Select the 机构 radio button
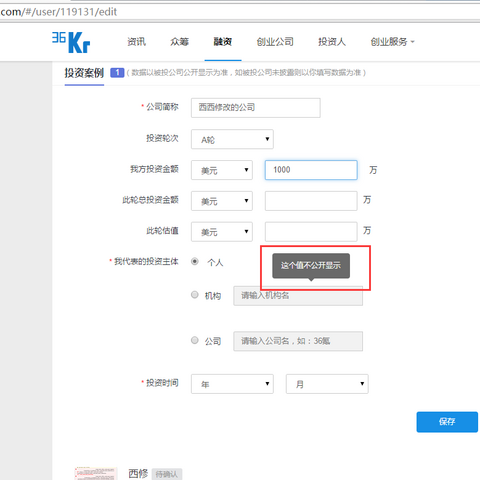Screen dimensions: 480x480 tap(195, 295)
